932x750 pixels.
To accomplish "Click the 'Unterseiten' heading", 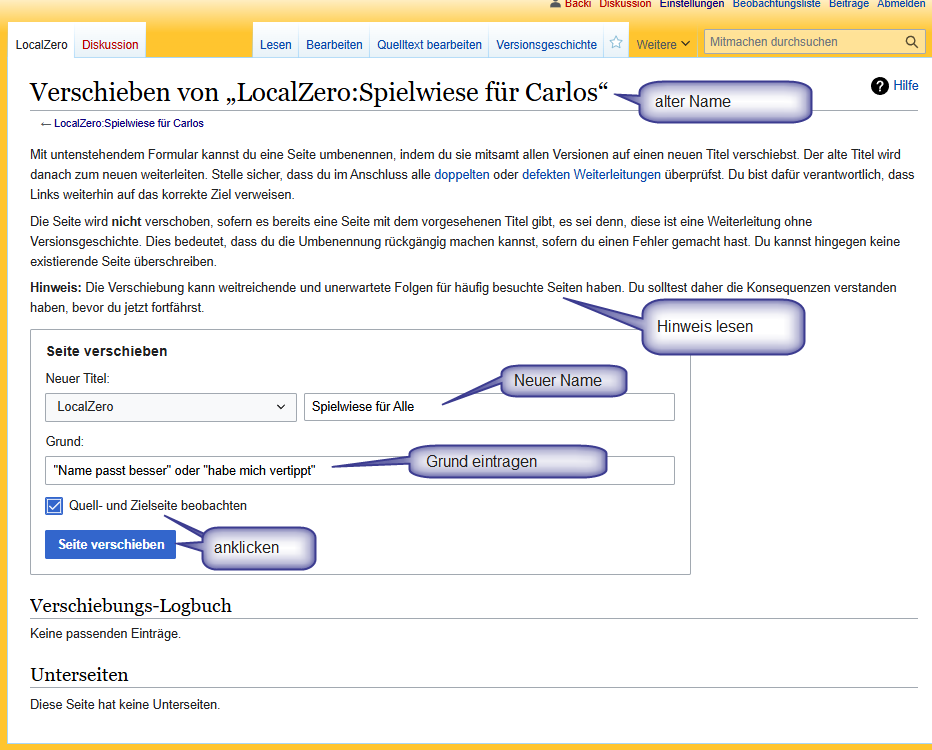I will point(80,675).
